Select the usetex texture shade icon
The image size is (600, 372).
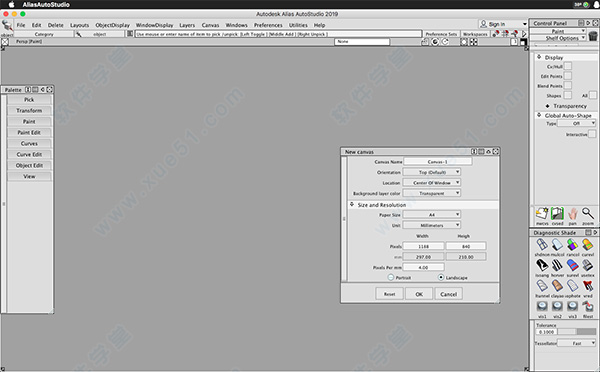pyautogui.click(x=588, y=265)
